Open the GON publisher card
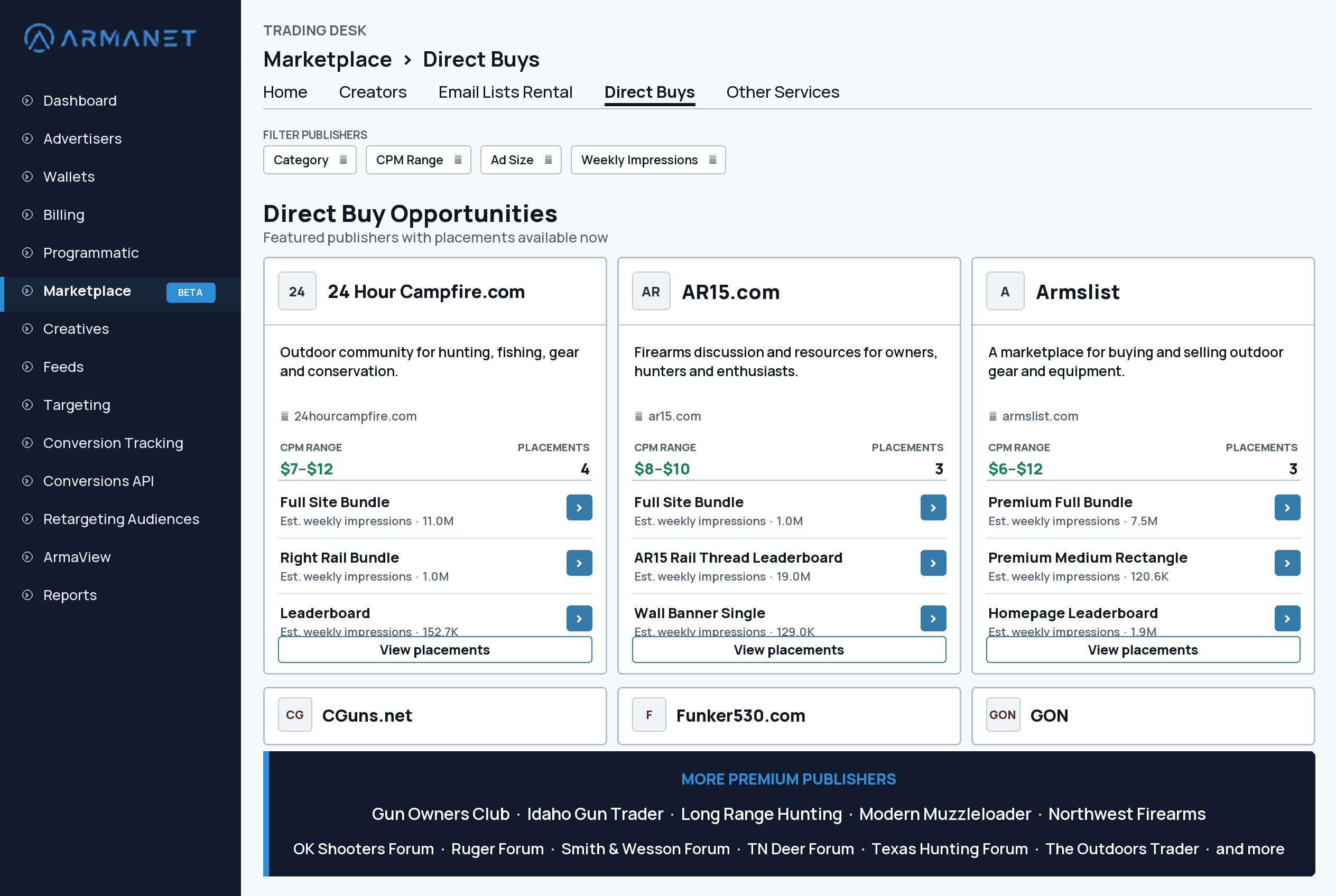The image size is (1336, 896). 1143,715
